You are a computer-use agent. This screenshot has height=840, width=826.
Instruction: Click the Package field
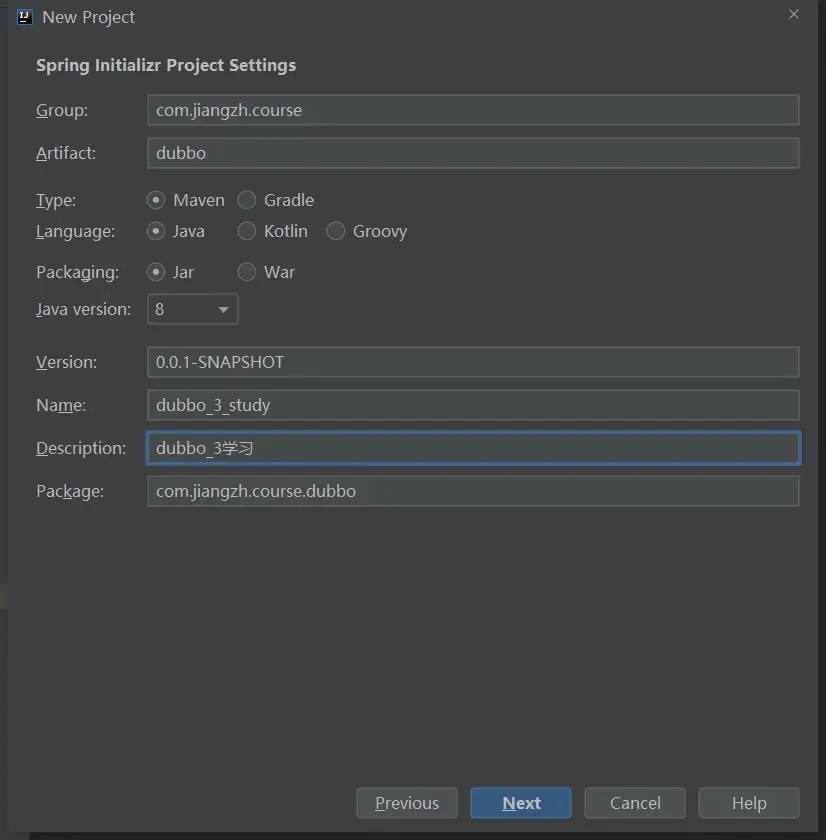pos(472,491)
